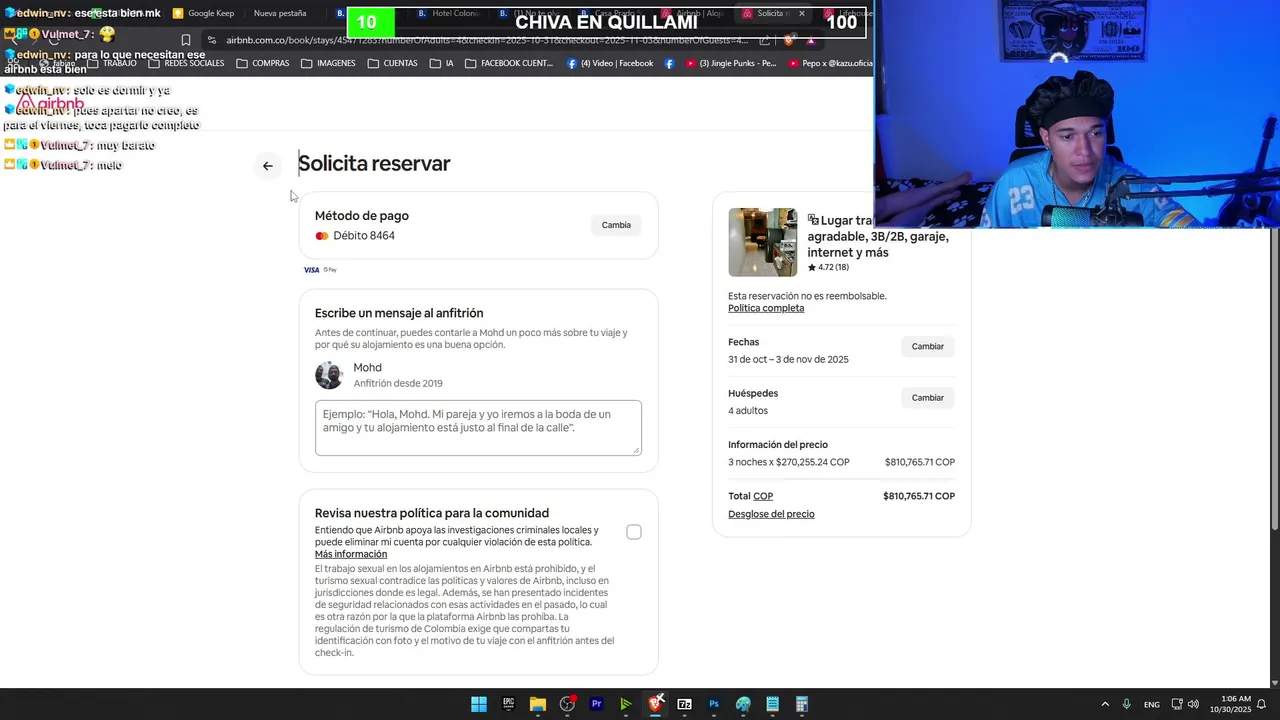Go back with the arrow beside Solicita reservar

click(267, 166)
